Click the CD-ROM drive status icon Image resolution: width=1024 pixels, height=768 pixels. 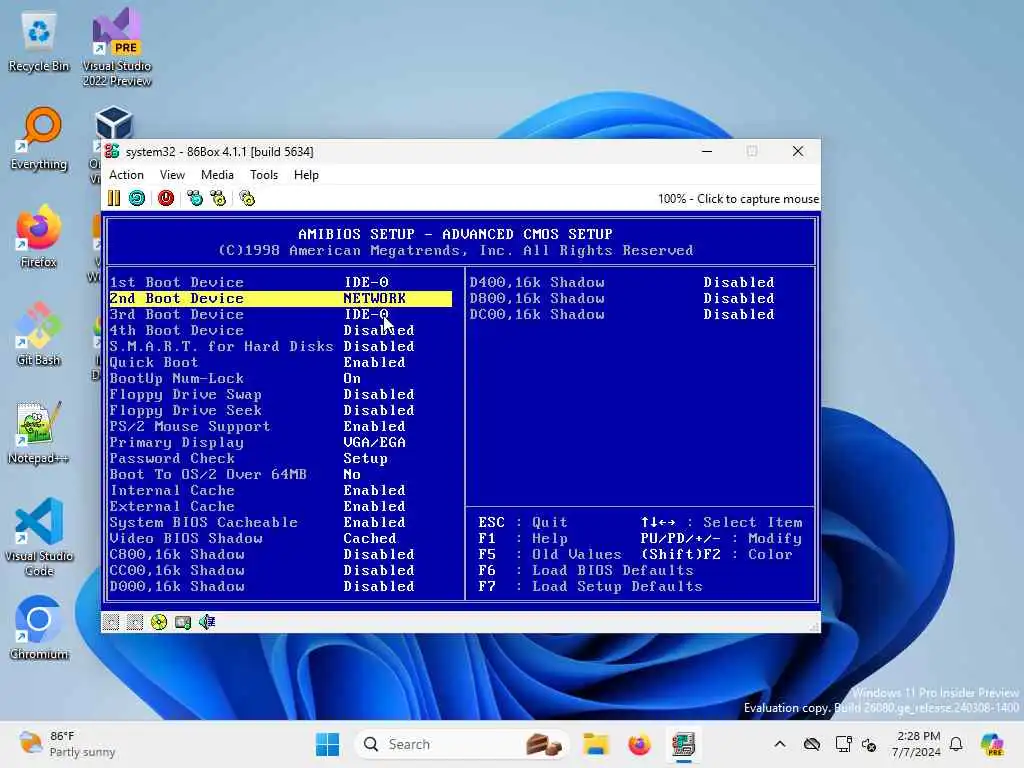point(159,622)
